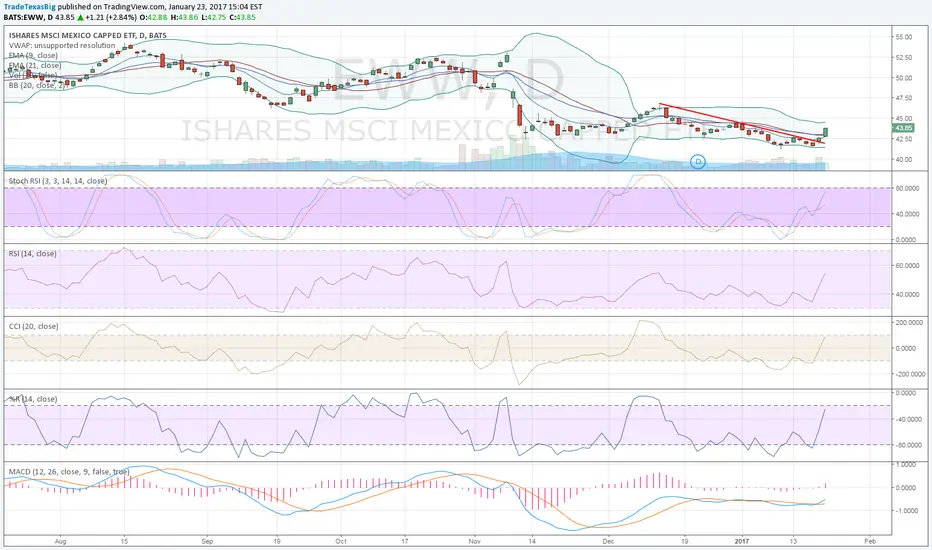The image size is (932, 550).
Task: Click the 40.00 price axis label
Action: point(903,159)
